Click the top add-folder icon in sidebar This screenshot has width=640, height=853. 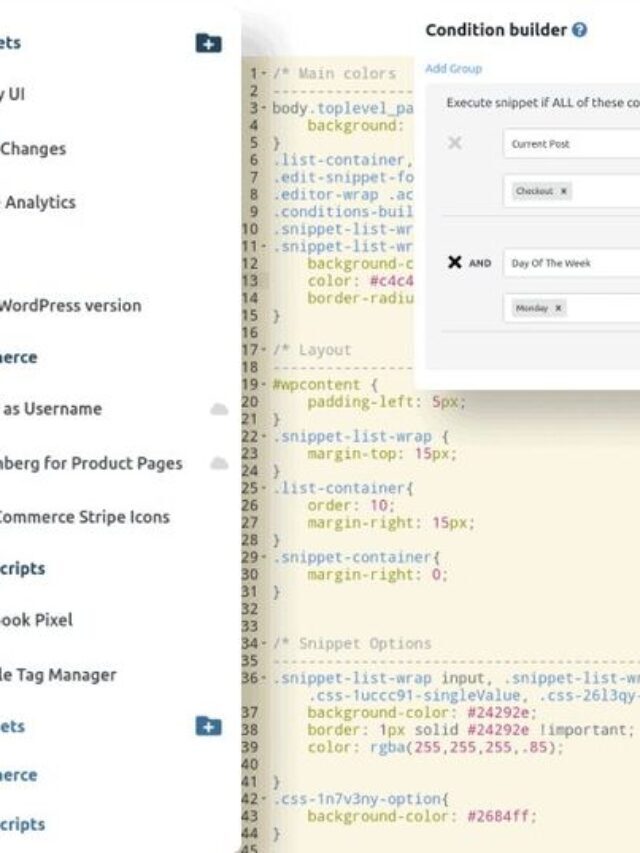pyautogui.click(x=208, y=43)
